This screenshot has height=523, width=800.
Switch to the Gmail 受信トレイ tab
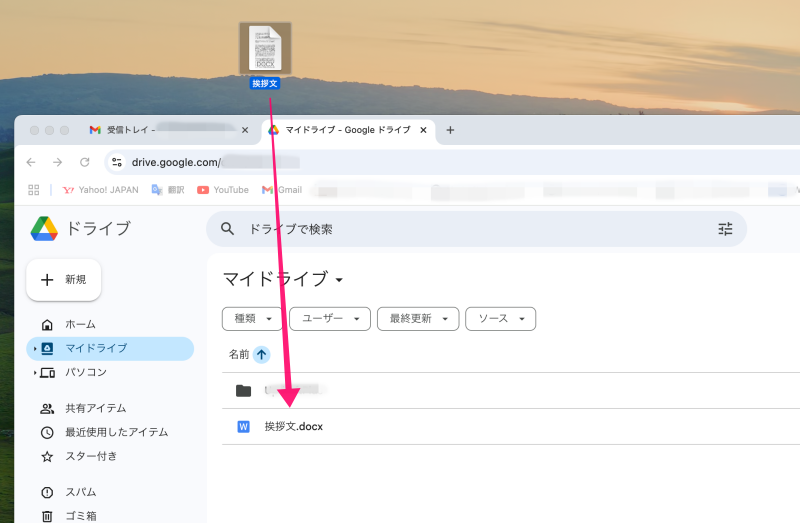[165, 130]
